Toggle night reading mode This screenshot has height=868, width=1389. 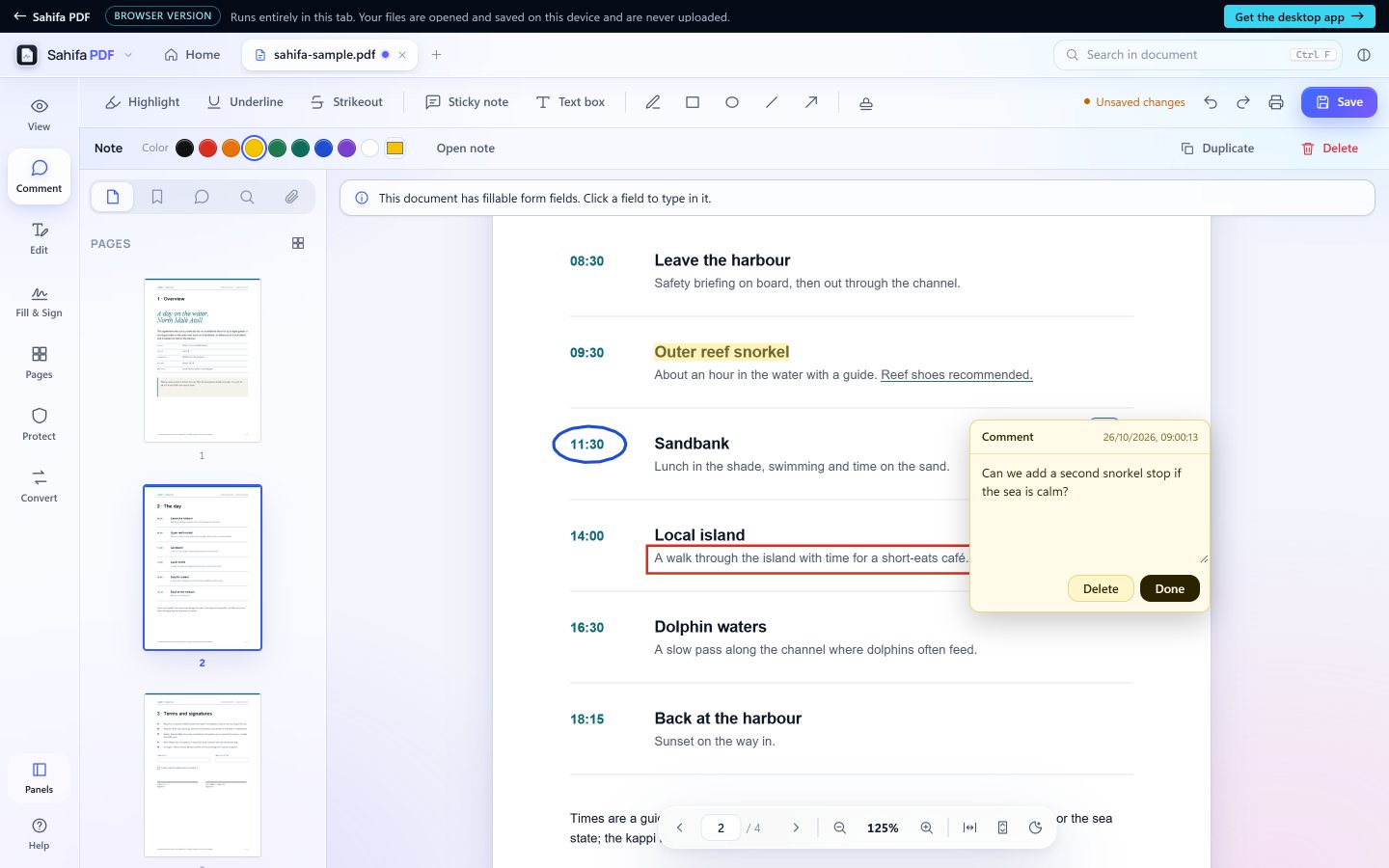click(x=1036, y=827)
